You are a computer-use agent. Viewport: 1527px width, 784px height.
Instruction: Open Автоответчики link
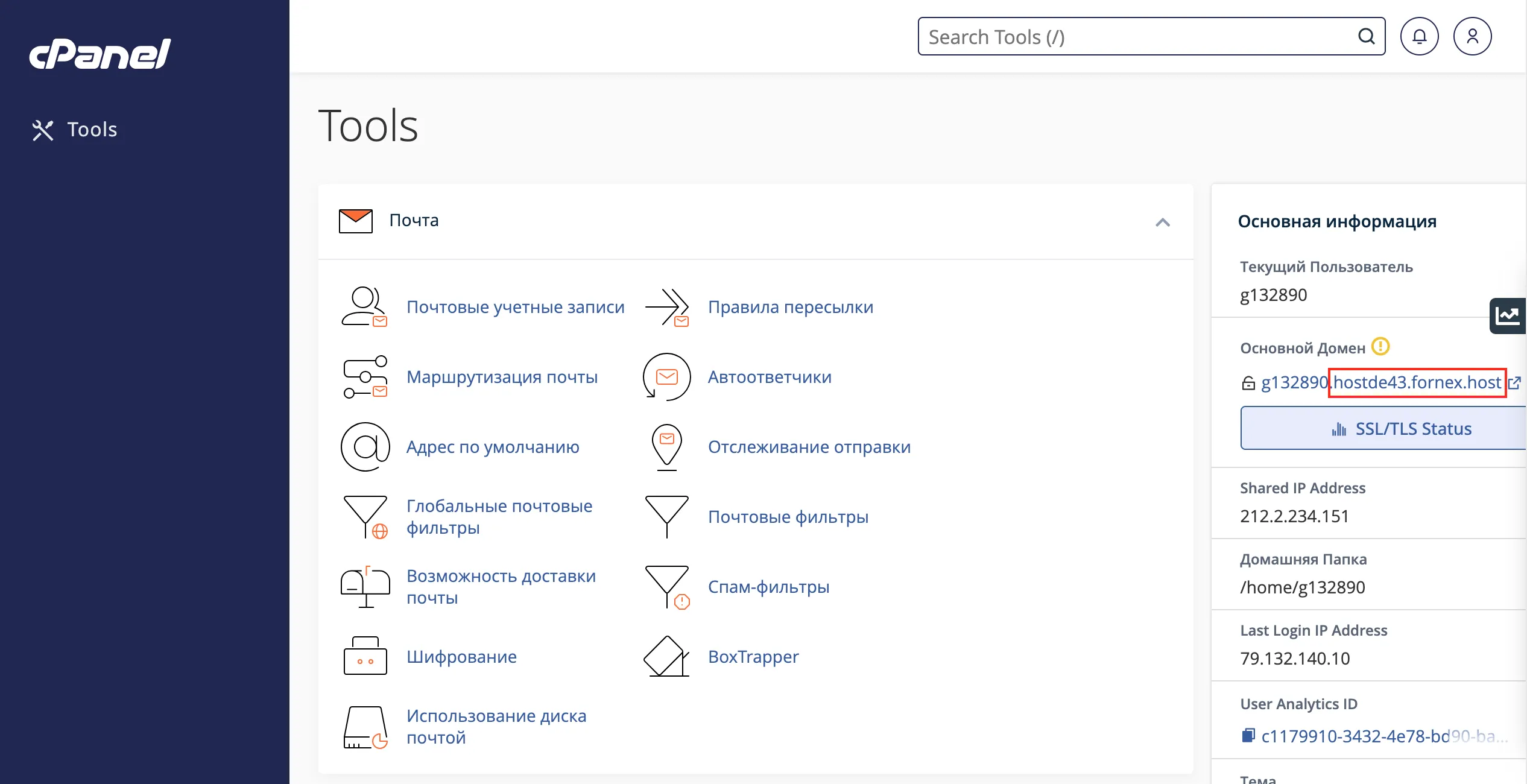tap(770, 377)
